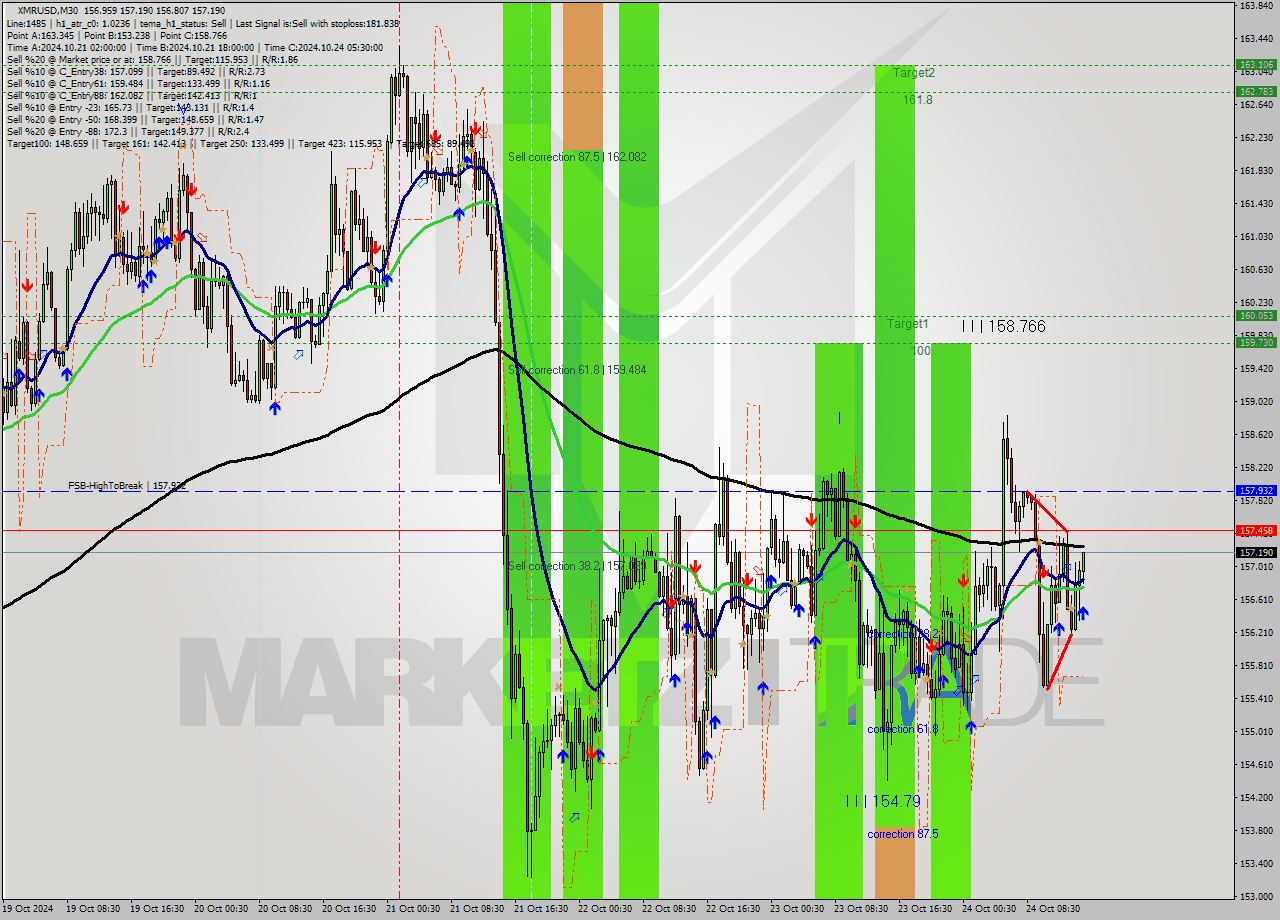
Task: Click price axis value 153.800
Action: (x=1256, y=830)
